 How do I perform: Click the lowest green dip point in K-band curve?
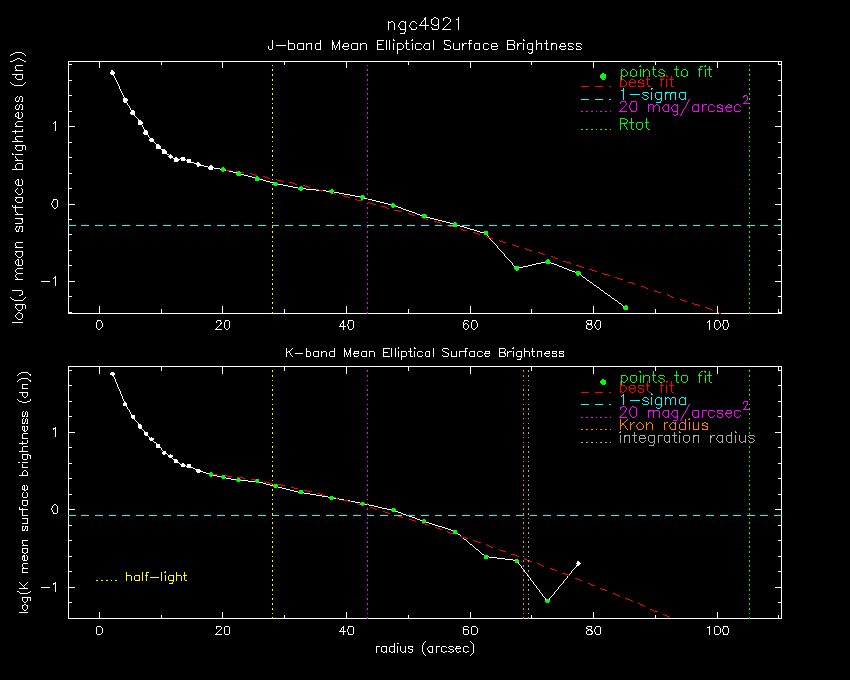(x=547, y=600)
